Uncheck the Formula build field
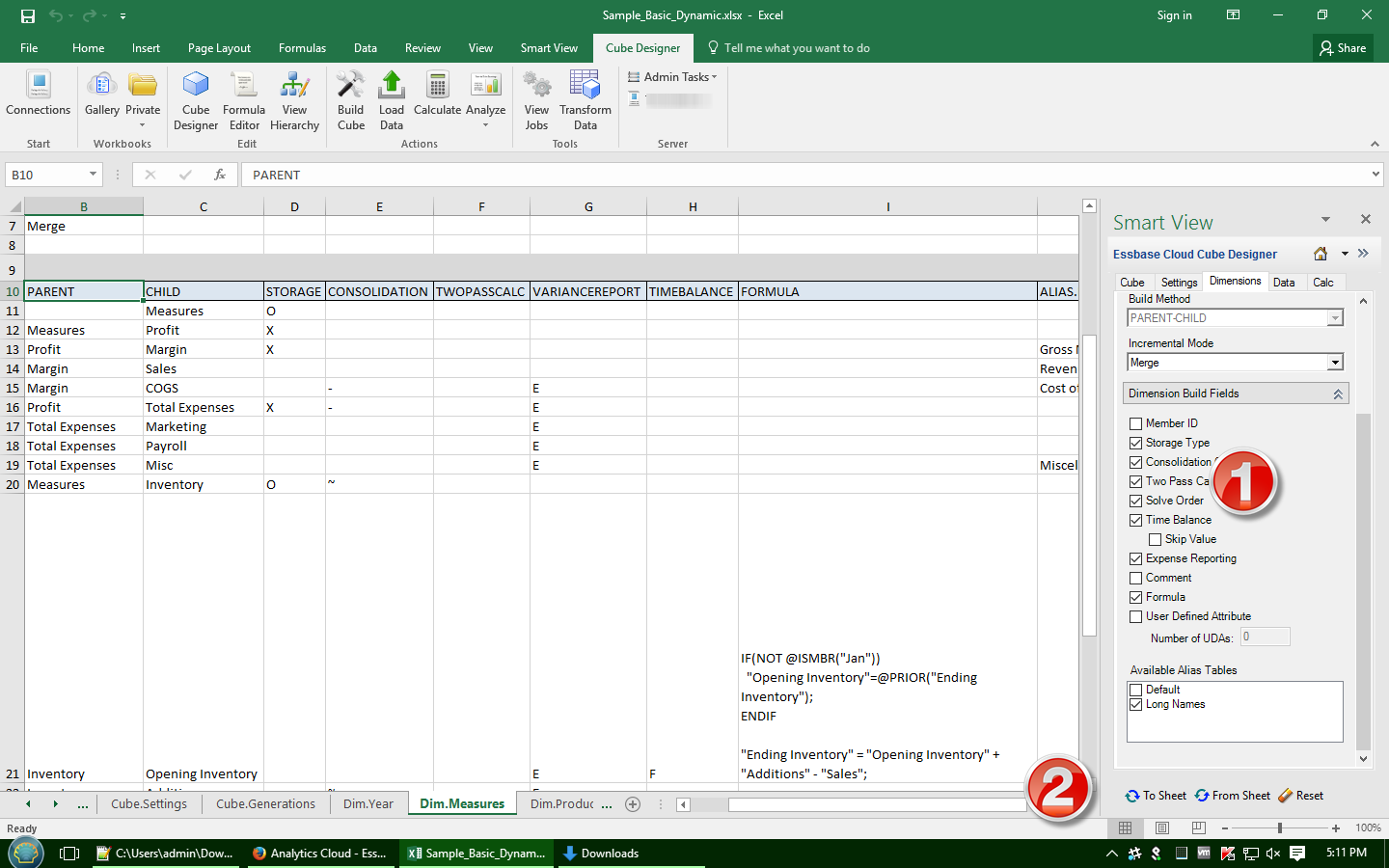The image size is (1389, 868). tap(1136, 597)
